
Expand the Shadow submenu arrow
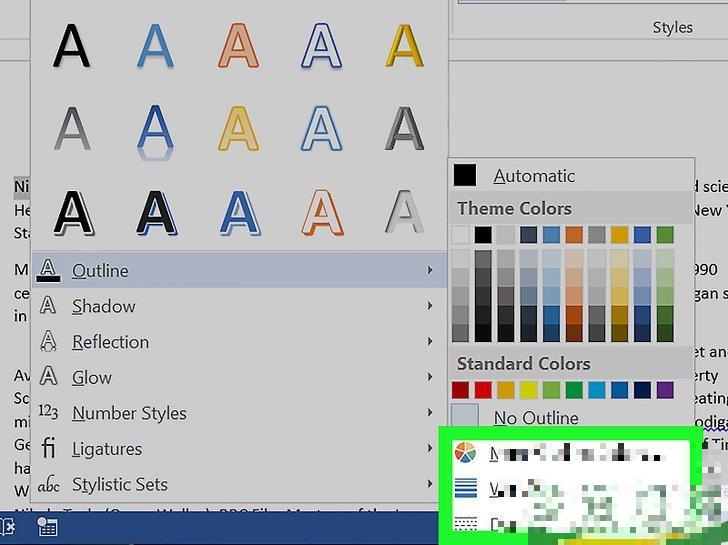[429, 306]
